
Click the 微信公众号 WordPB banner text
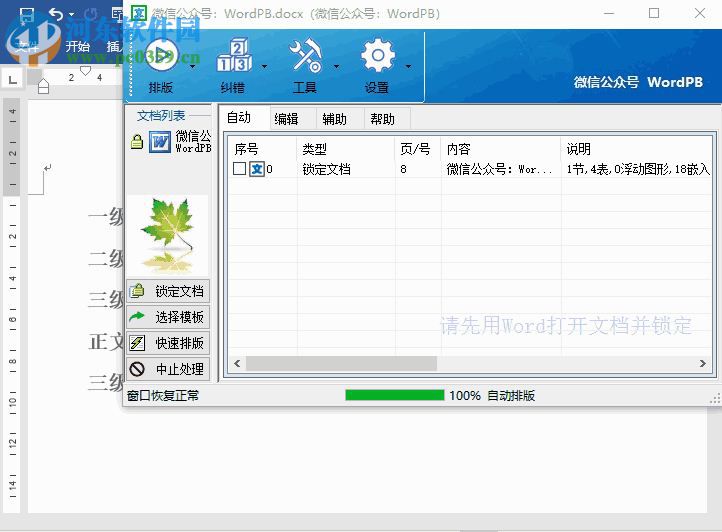[638, 82]
